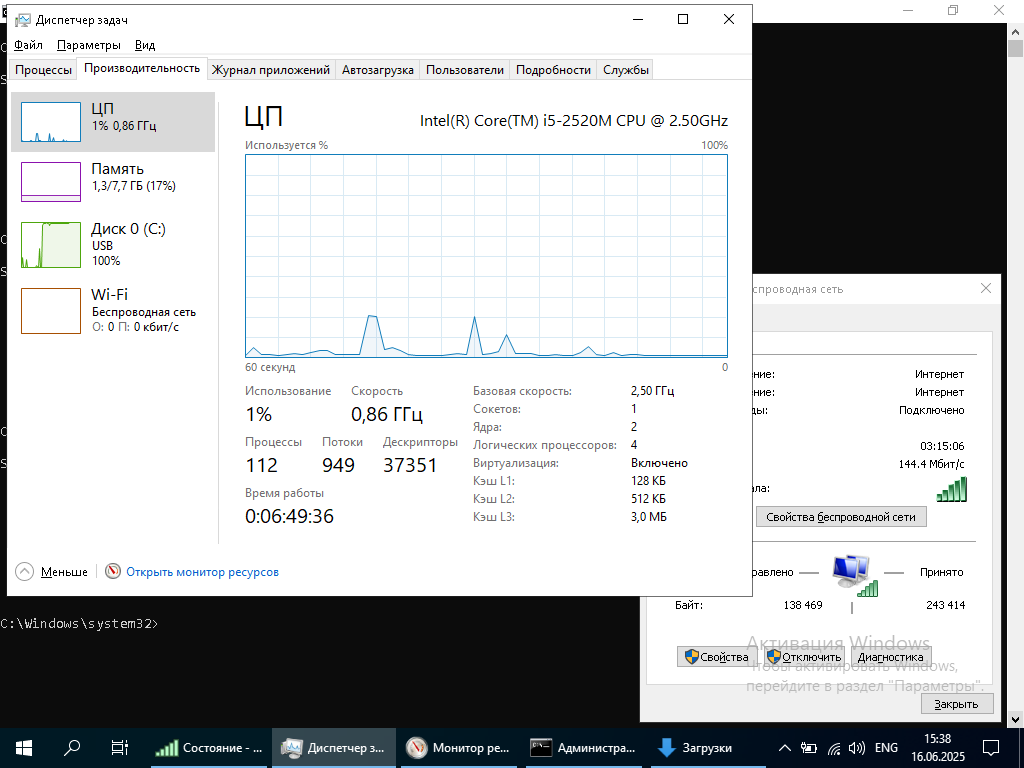This screenshot has height=768, width=1024.
Task: Open the Вид menu
Action: [x=145, y=45]
